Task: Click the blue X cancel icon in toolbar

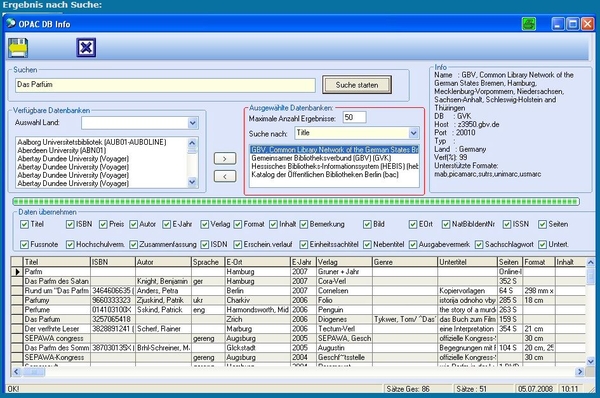Action: [86, 48]
